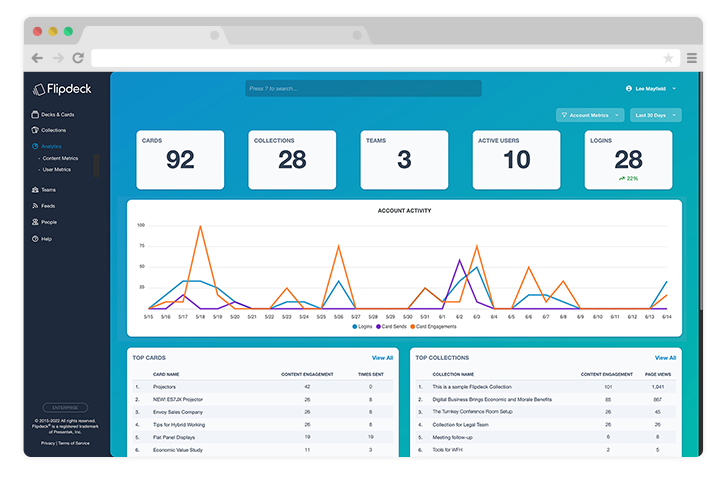Select Analytics in sidebar

tap(46, 146)
